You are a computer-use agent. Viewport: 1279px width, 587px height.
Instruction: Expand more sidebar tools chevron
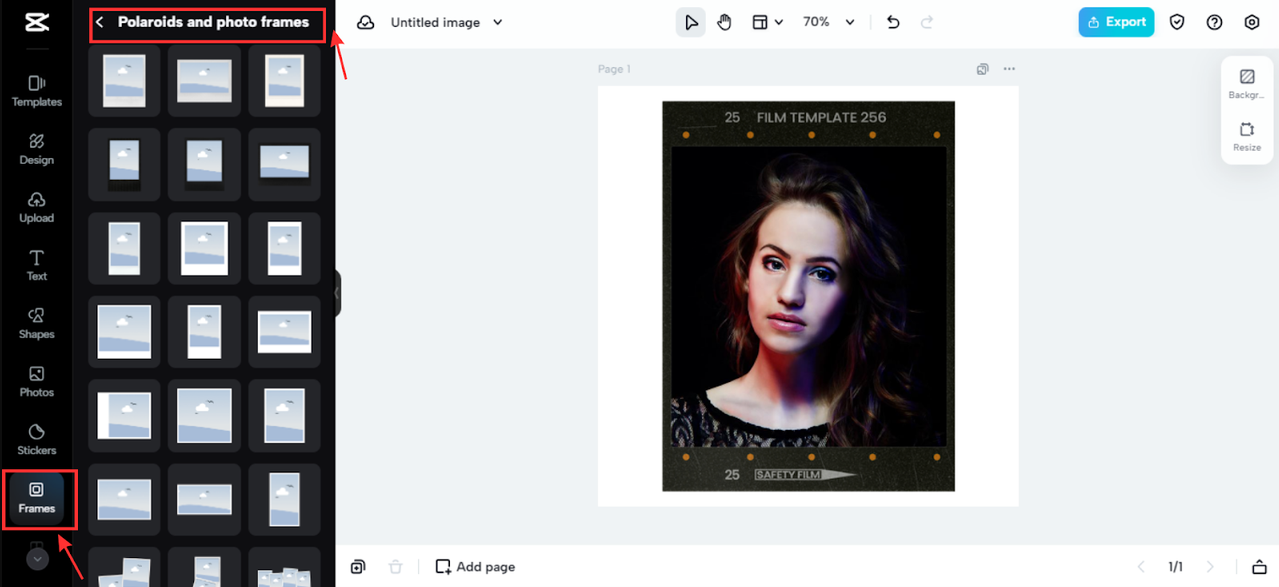pos(37,560)
